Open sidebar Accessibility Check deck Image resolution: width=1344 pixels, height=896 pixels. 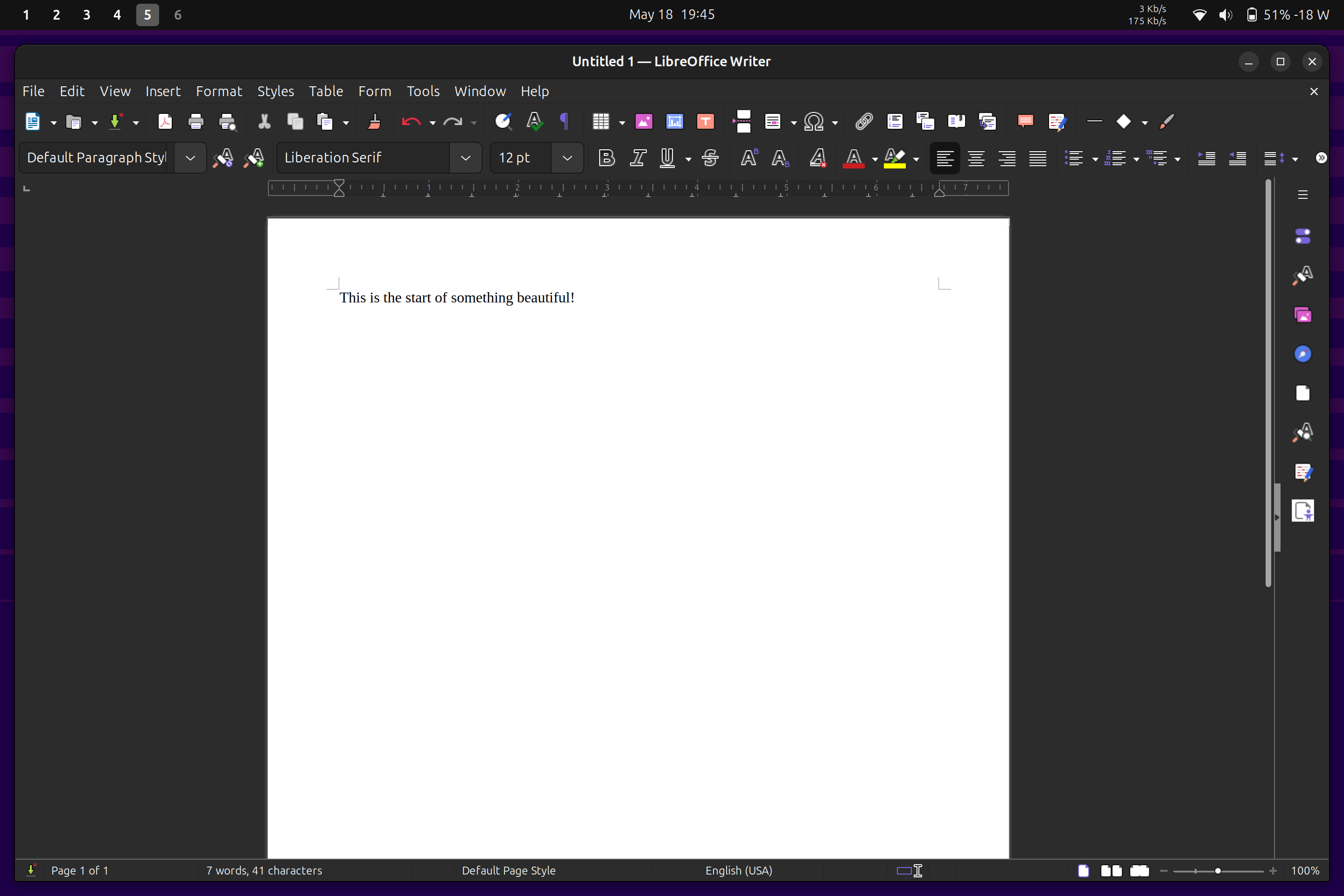tap(1302, 511)
